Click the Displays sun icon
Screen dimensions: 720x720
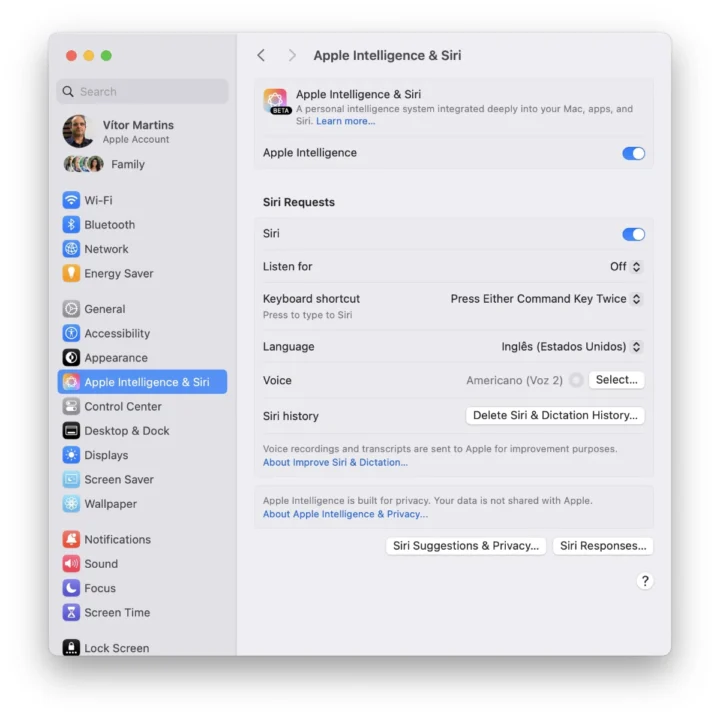click(x=71, y=455)
